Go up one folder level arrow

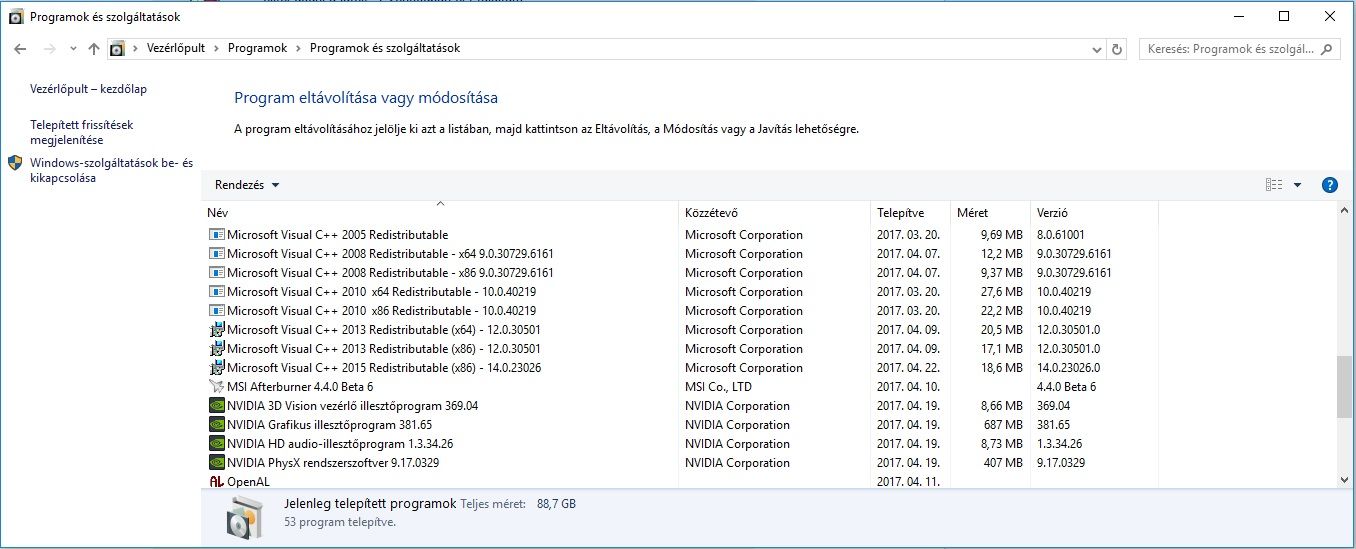click(x=94, y=49)
